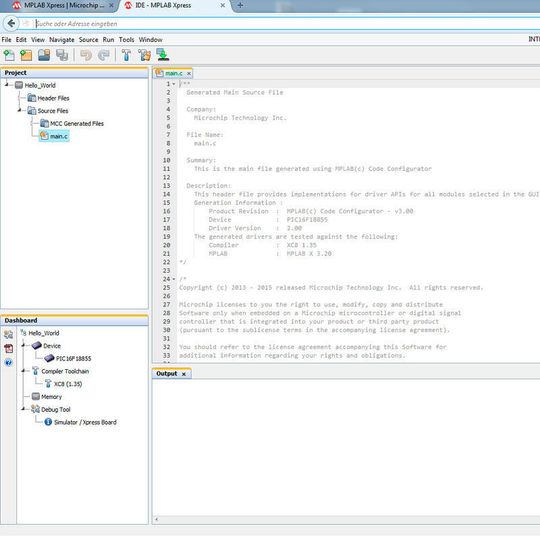The image size is (540, 540).
Task: Select PIC16F18855 in the Dashboard tree
Action: pyautogui.click(x=73, y=359)
